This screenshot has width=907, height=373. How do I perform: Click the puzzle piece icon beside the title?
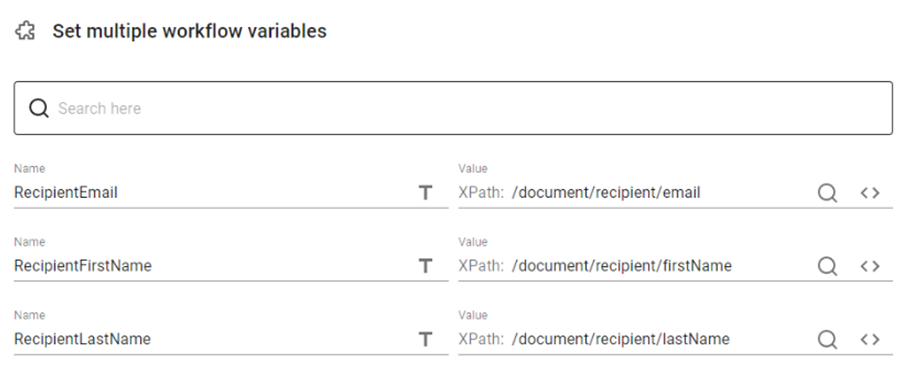tap(25, 31)
